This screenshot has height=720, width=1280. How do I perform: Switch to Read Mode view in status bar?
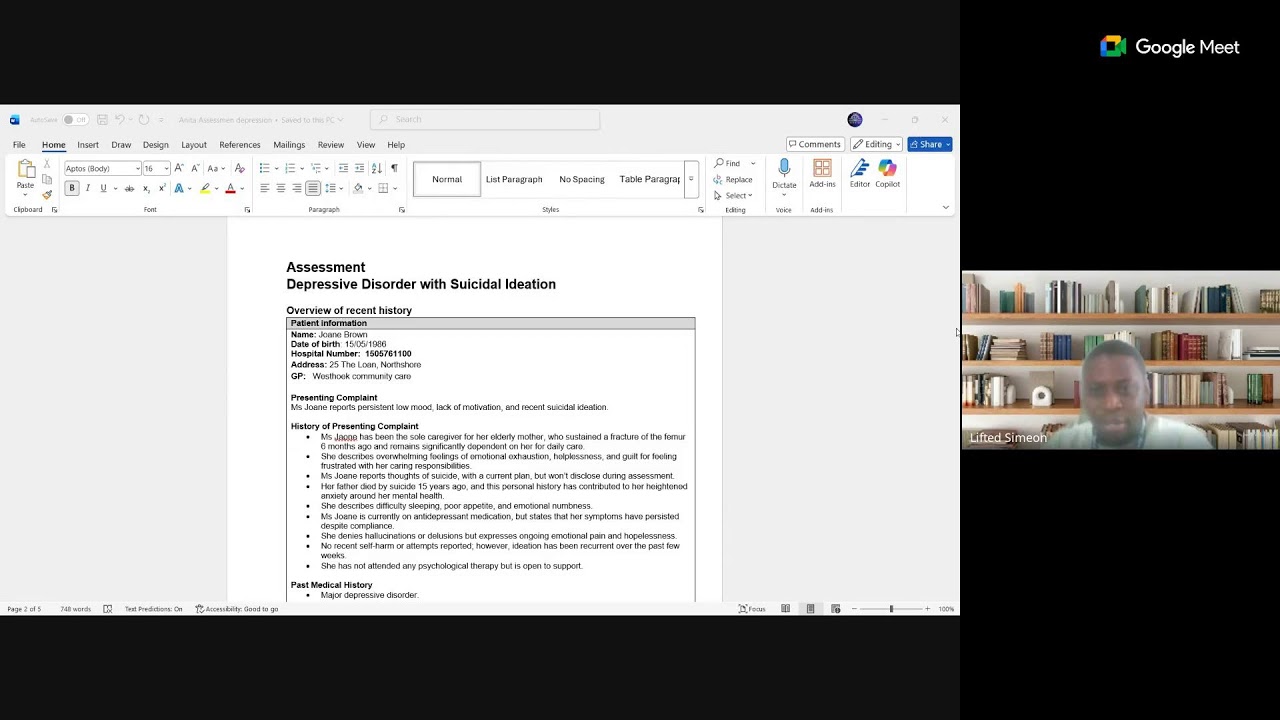coord(785,609)
